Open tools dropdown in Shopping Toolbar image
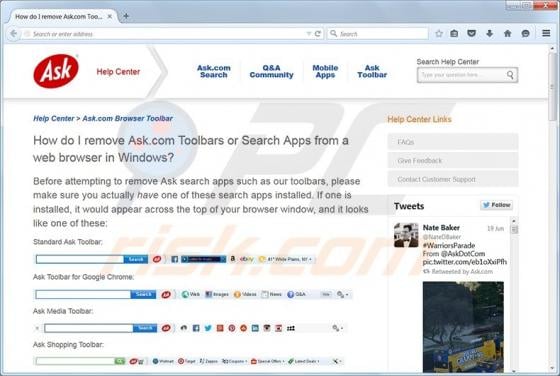This screenshot has width=560, height=376. pos(337,361)
